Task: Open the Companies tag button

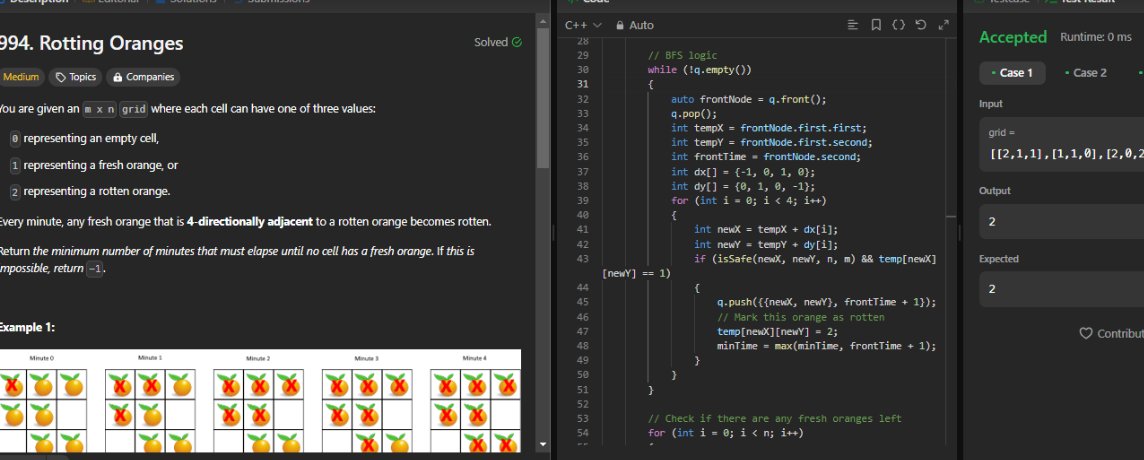Action: click(143, 77)
